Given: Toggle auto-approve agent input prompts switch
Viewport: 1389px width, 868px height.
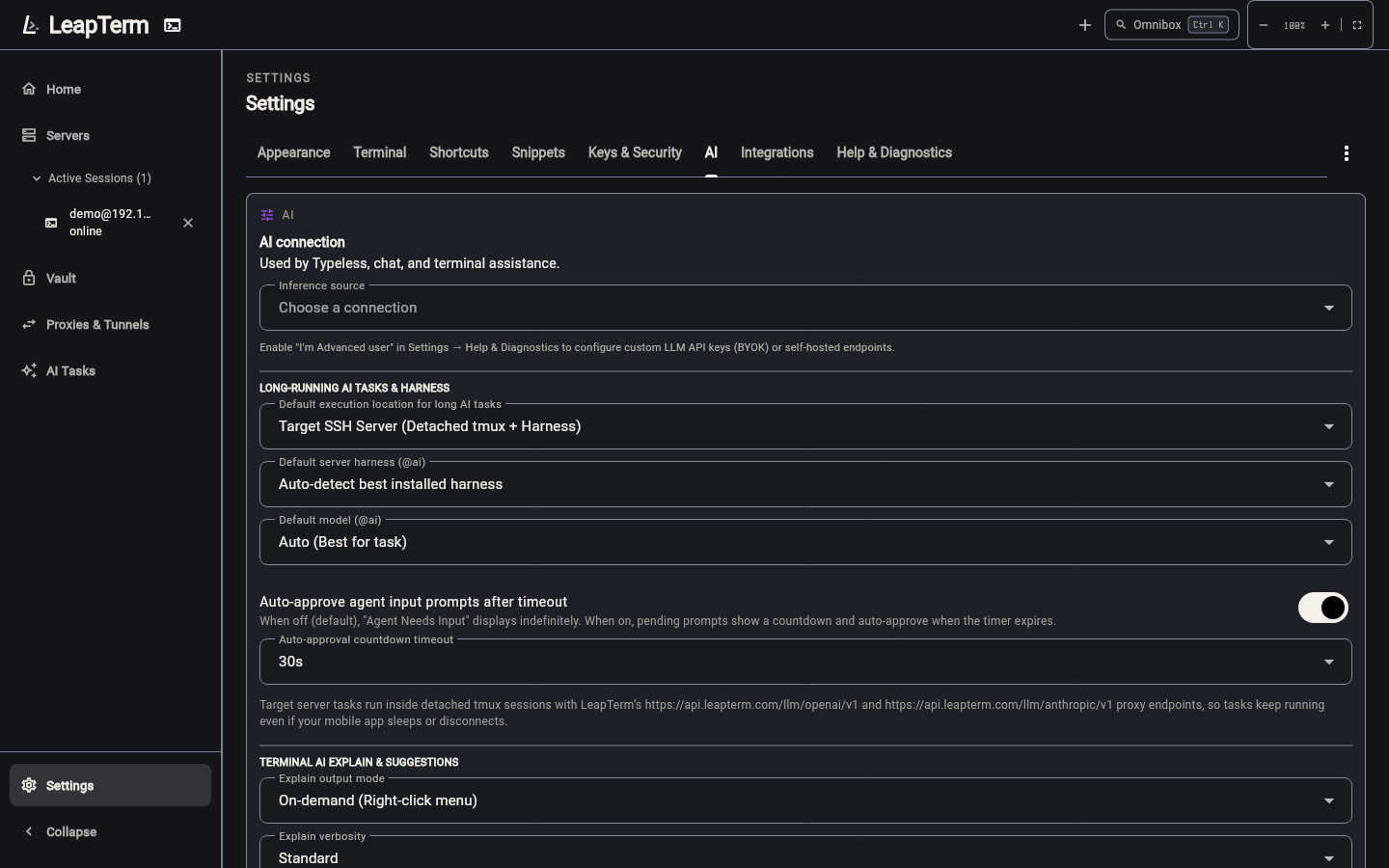Looking at the screenshot, I should [1322, 608].
